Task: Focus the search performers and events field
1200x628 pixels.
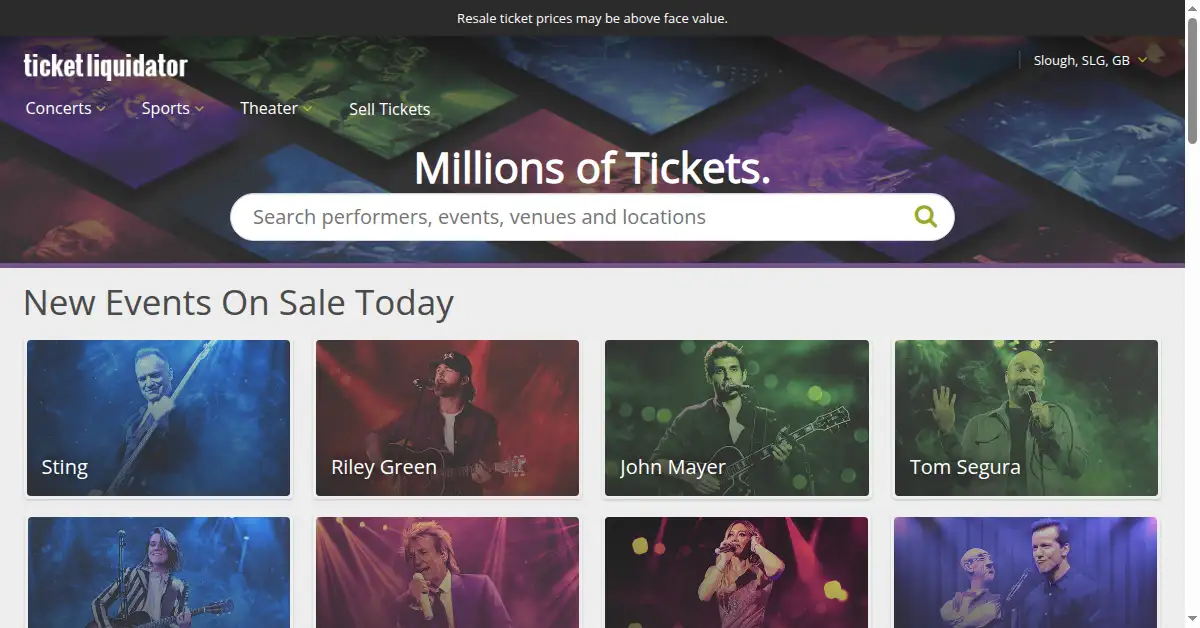Action: coord(592,217)
